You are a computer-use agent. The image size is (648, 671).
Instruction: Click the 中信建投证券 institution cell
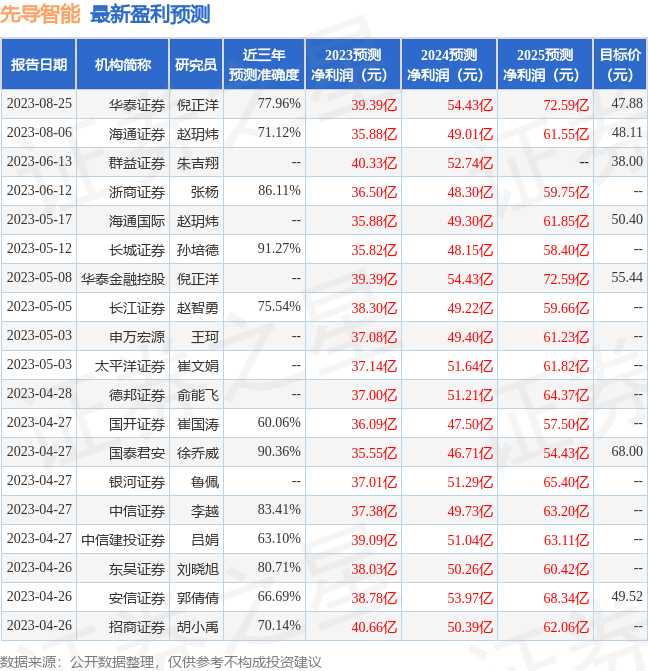123,540
